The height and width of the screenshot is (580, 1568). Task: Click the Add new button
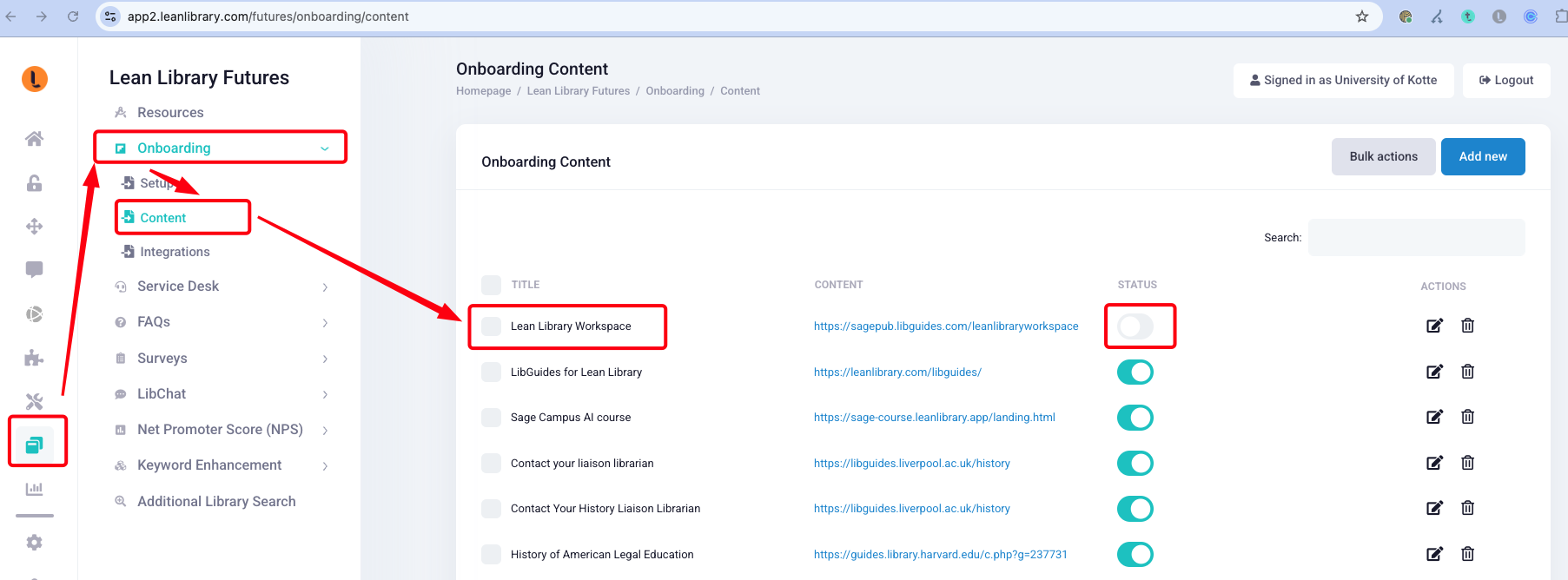pos(1483,156)
